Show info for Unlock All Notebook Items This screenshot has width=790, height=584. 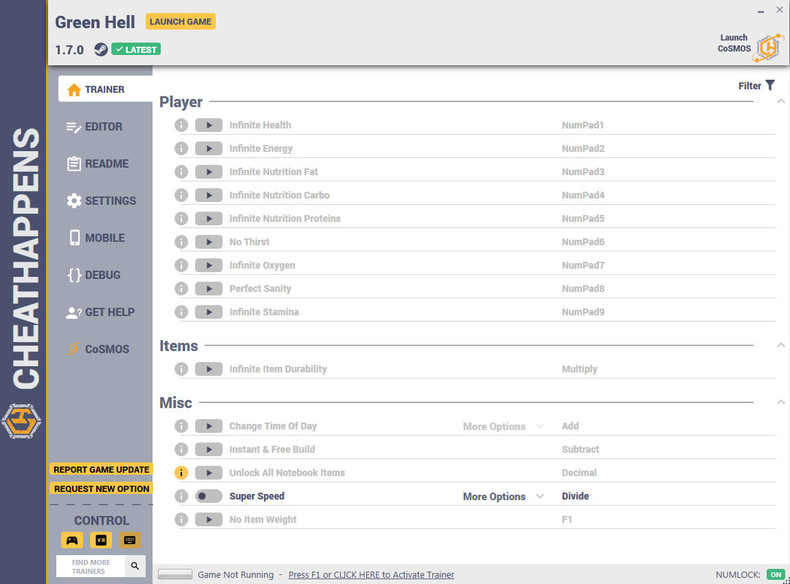[181, 473]
